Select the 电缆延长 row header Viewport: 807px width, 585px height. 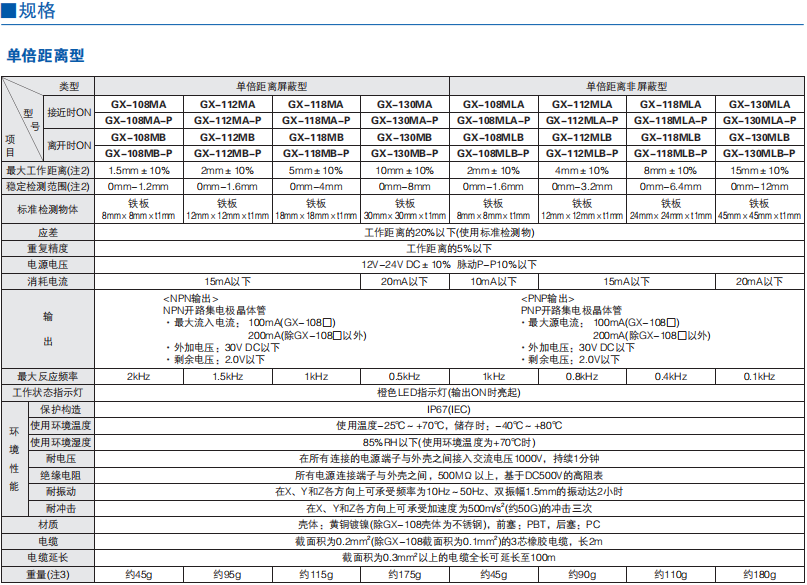click(48, 557)
